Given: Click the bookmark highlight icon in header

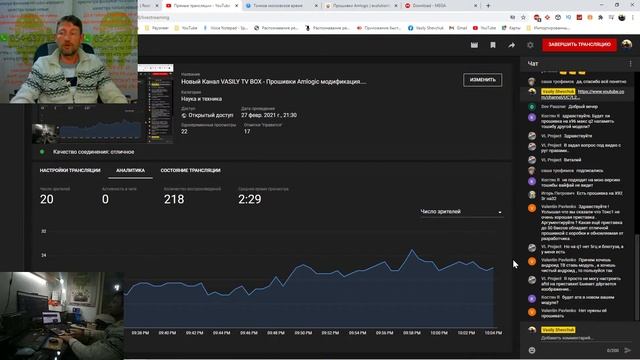Looking at the screenshot, I should (493, 45).
